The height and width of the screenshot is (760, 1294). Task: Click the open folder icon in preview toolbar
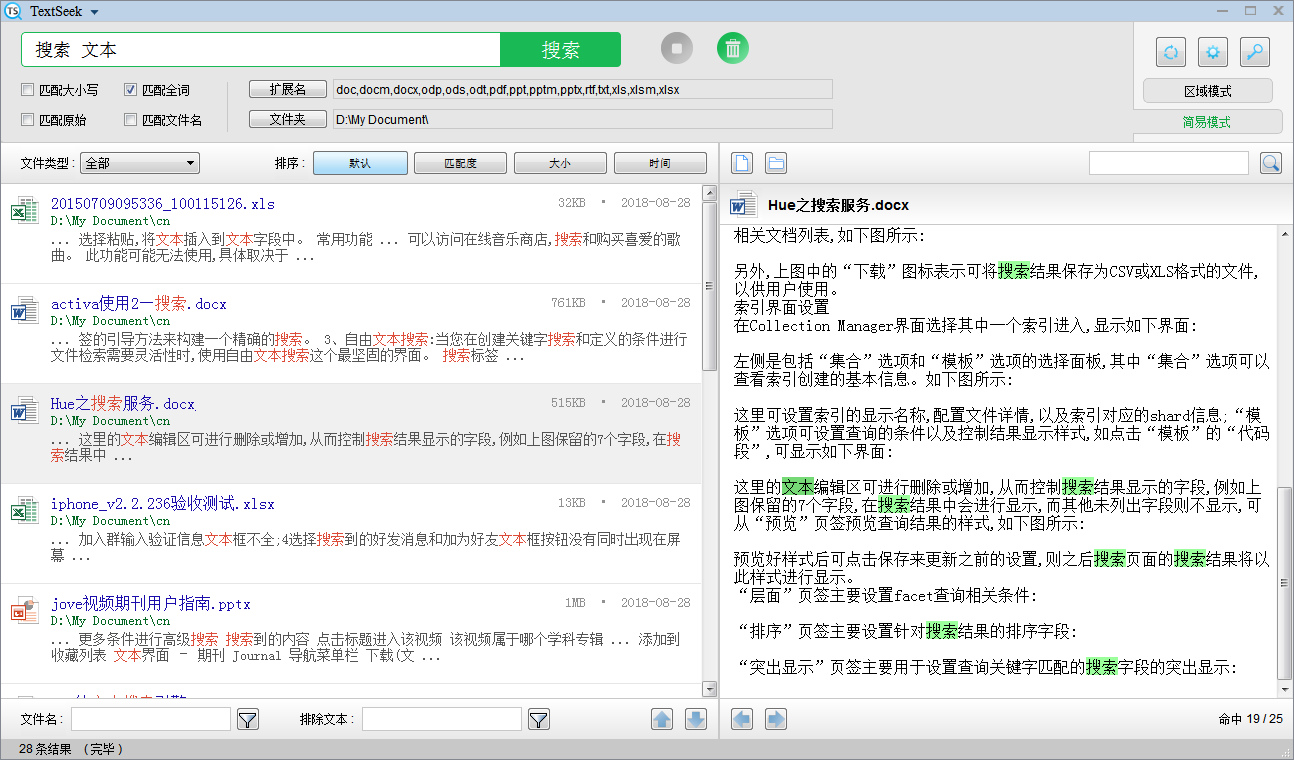pyautogui.click(x=776, y=163)
